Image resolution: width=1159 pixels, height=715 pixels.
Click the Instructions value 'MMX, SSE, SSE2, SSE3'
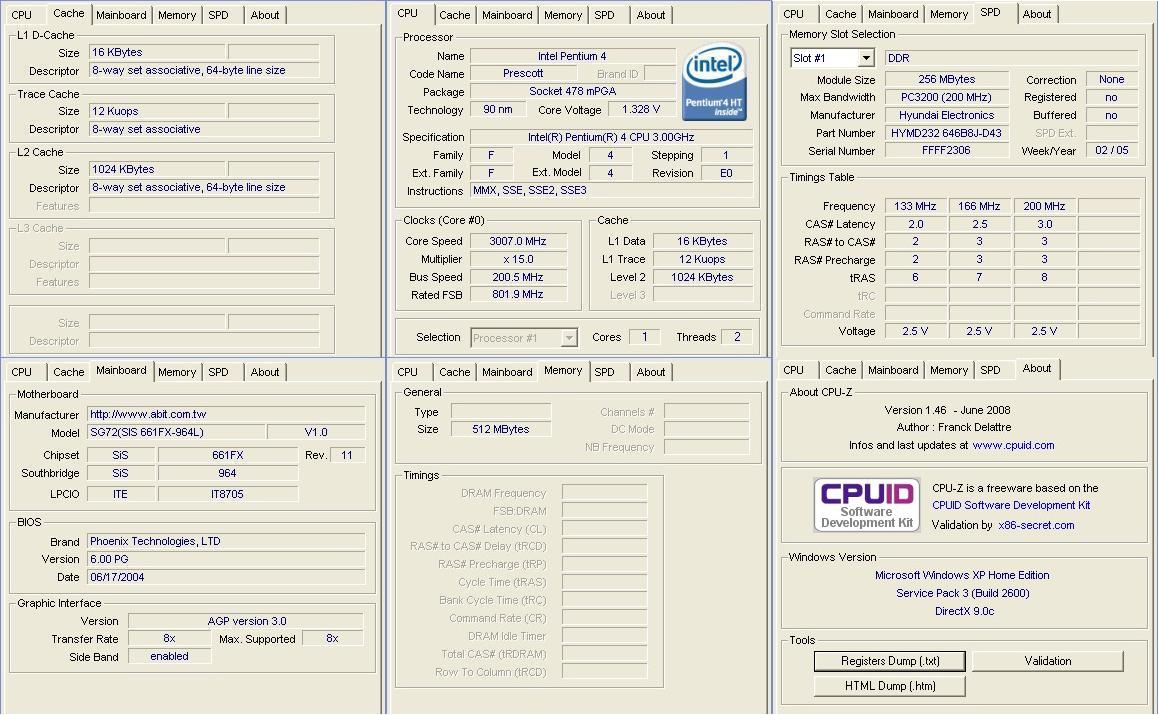click(611, 191)
